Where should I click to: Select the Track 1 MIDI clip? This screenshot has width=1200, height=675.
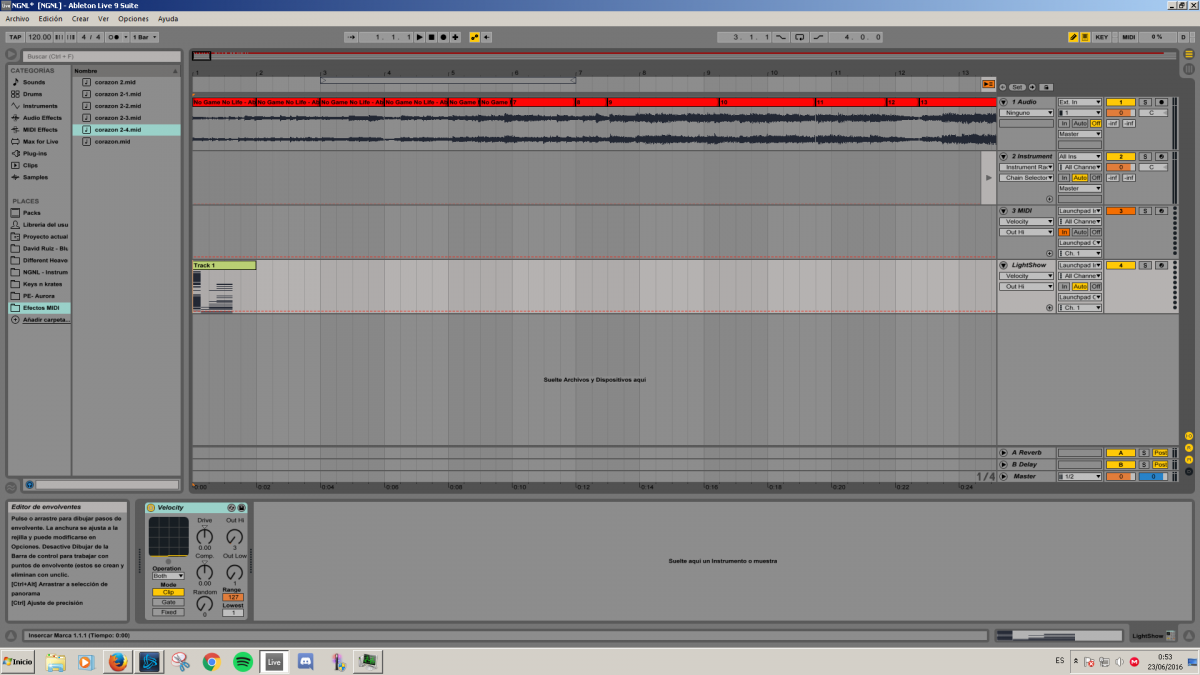click(224, 265)
